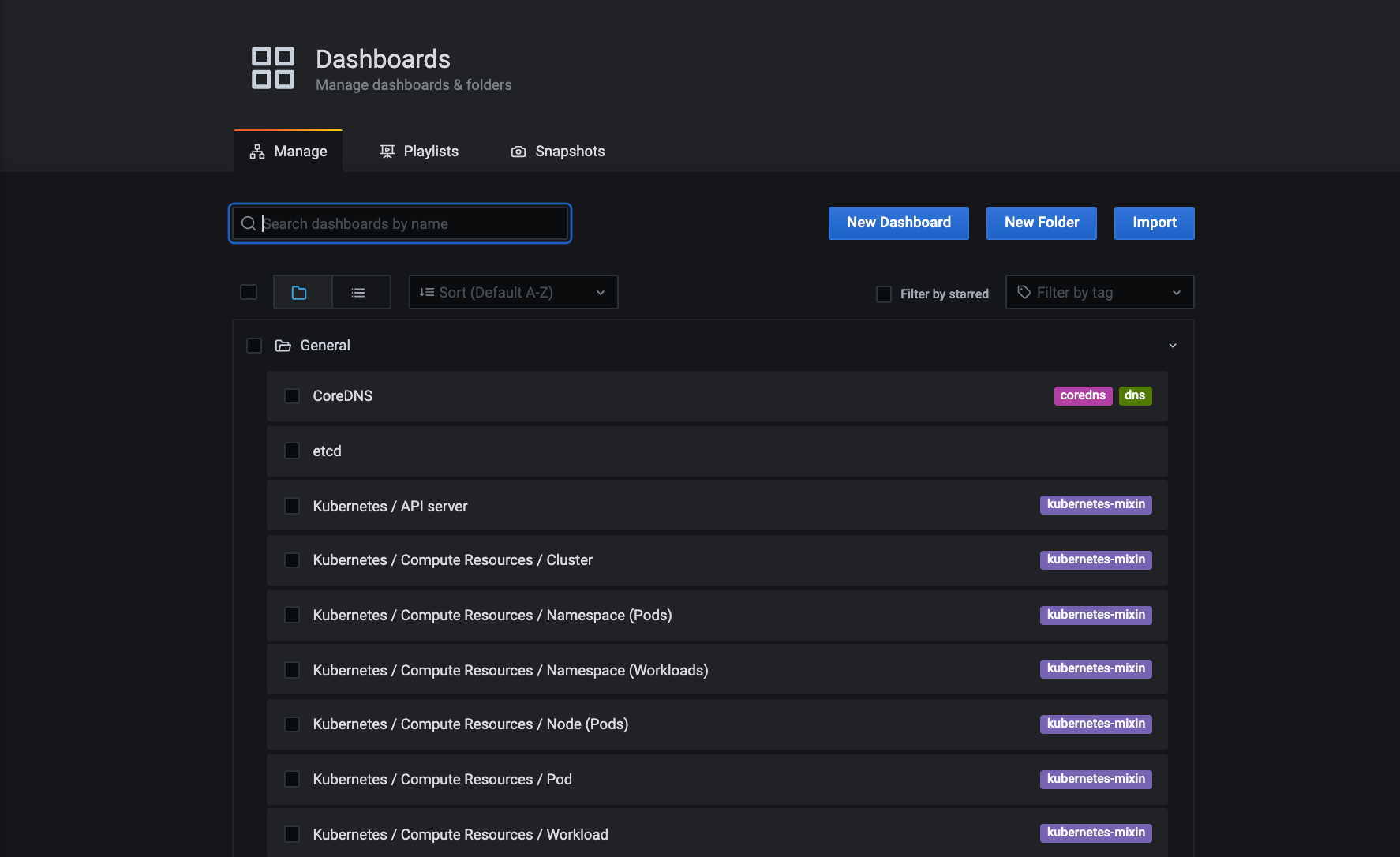
Task: Open the Playlists tab
Action: (x=419, y=152)
